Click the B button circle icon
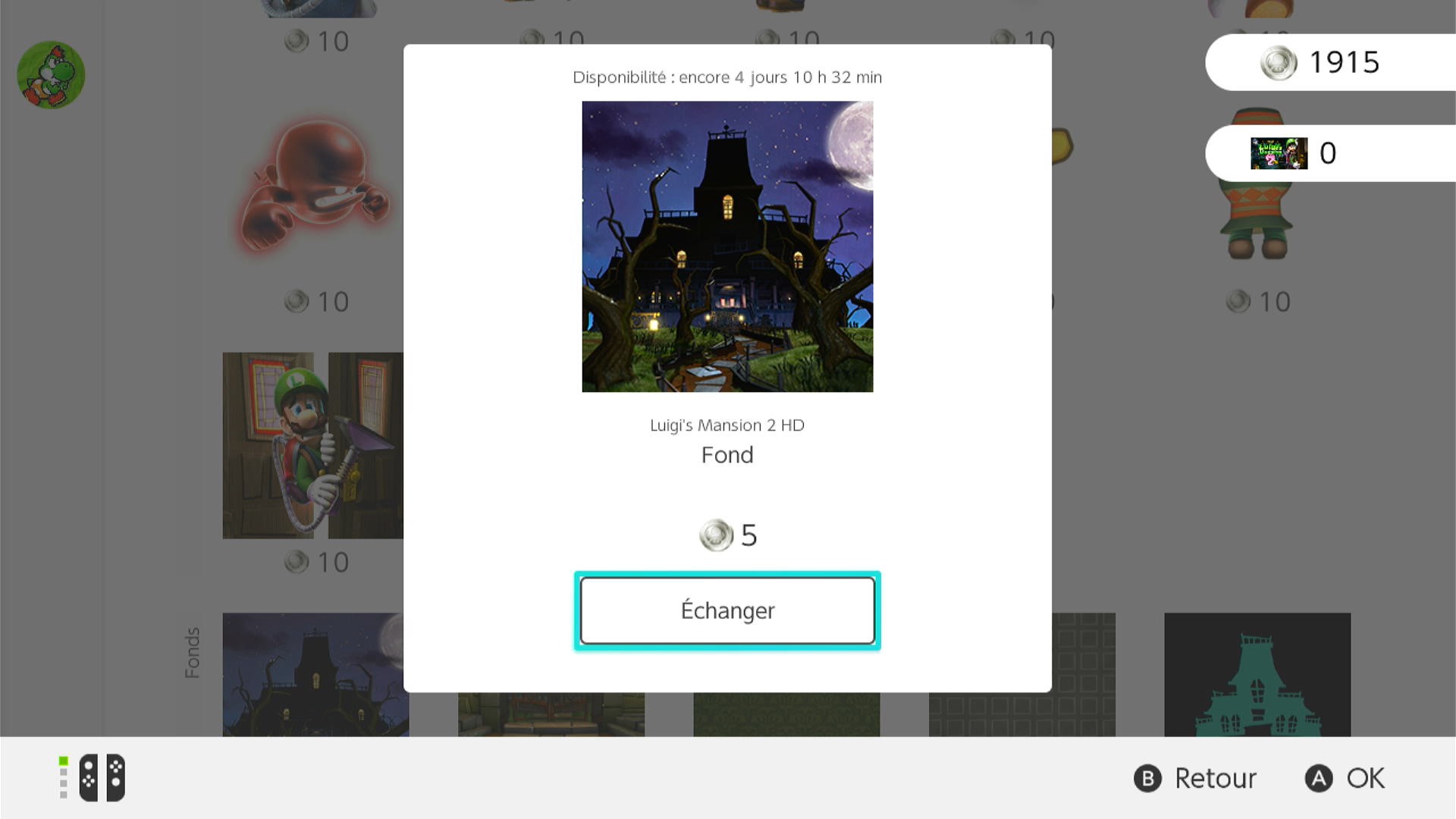1456x819 pixels. tap(1147, 778)
